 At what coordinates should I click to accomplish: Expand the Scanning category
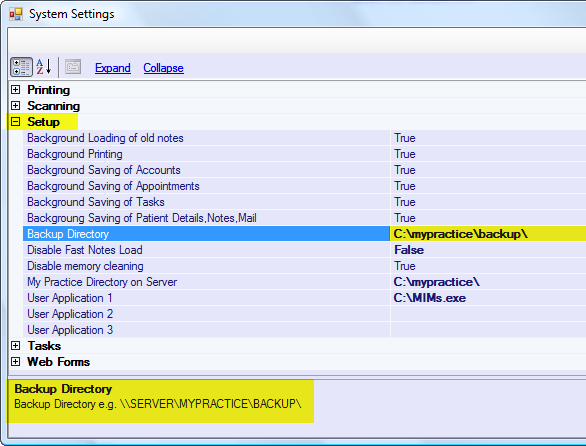point(15,106)
